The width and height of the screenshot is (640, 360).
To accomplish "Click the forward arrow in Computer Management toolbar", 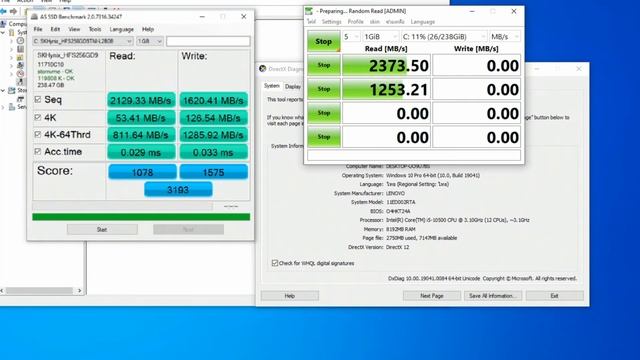I will coord(13,11).
